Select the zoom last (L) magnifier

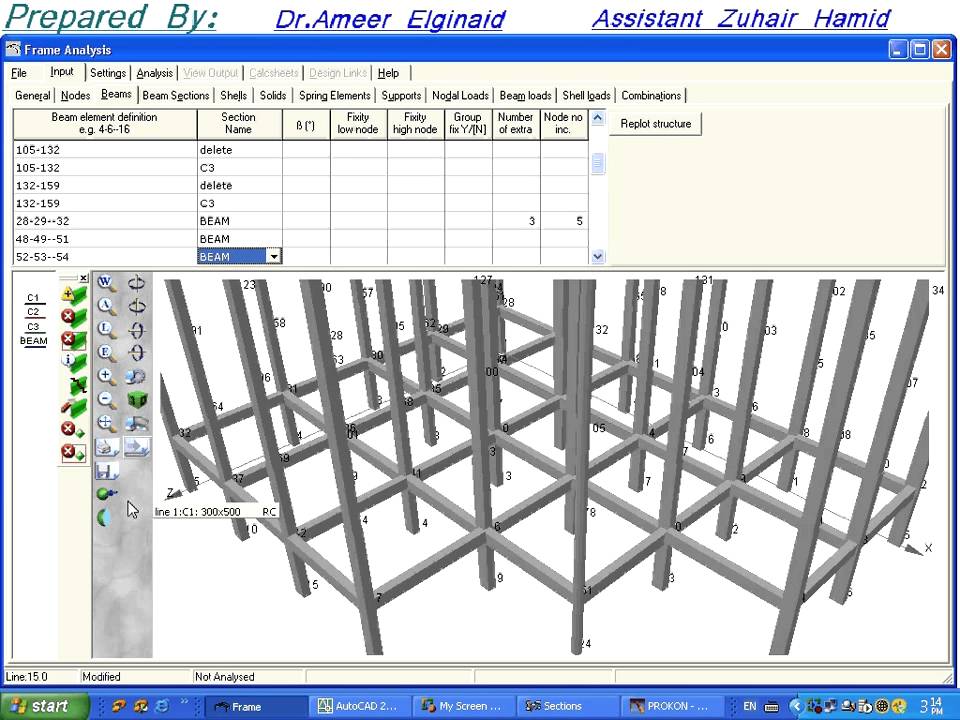[x=107, y=329]
